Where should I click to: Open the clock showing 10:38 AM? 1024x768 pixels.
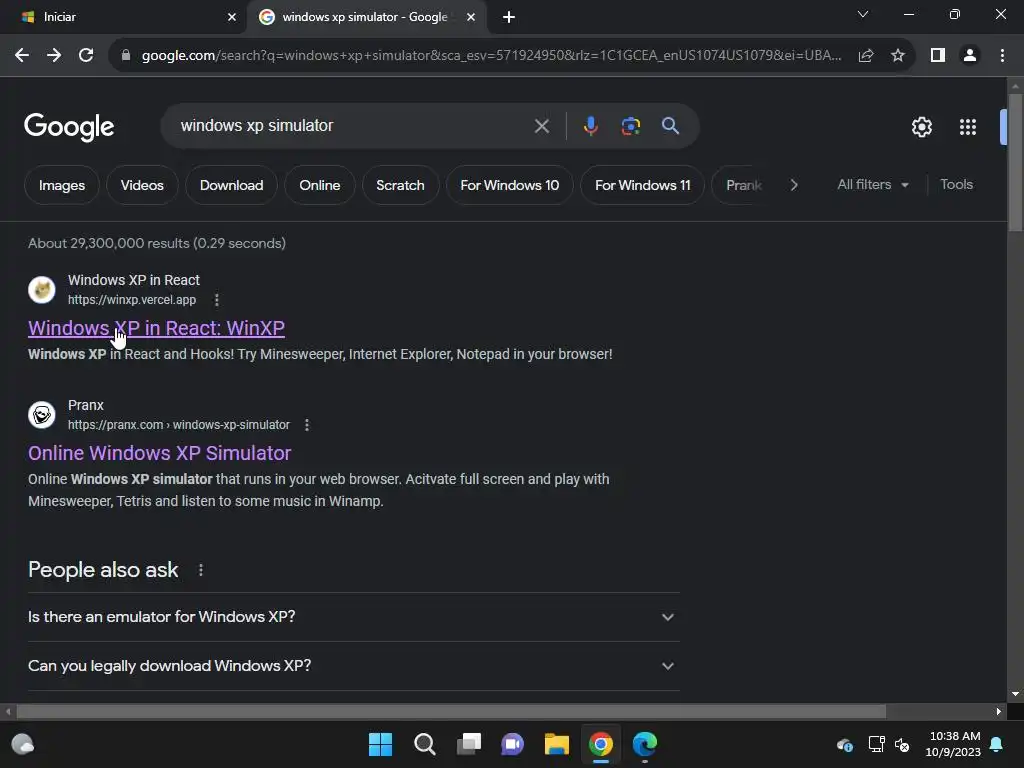pyautogui.click(x=953, y=744)
